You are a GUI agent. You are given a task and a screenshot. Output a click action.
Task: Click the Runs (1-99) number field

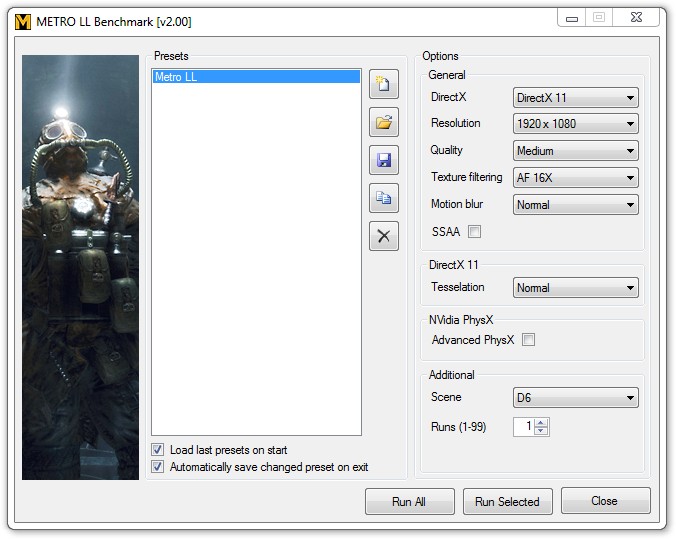524,427
